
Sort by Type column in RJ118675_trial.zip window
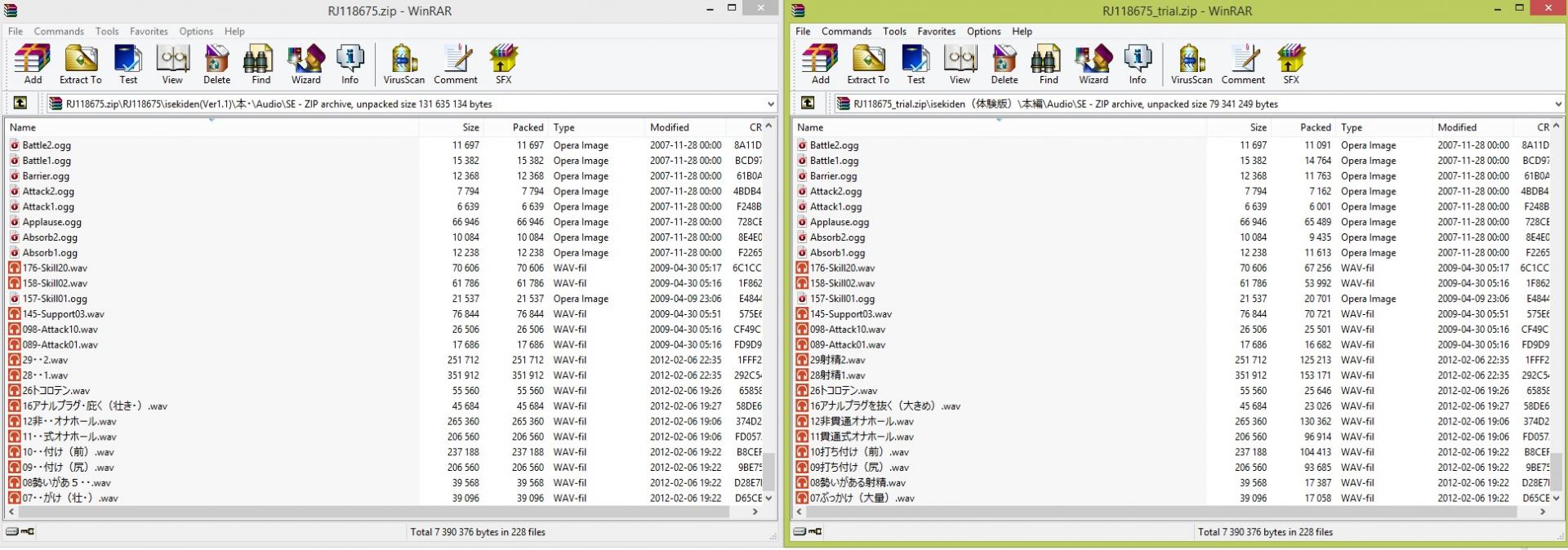click(1385, 127)
